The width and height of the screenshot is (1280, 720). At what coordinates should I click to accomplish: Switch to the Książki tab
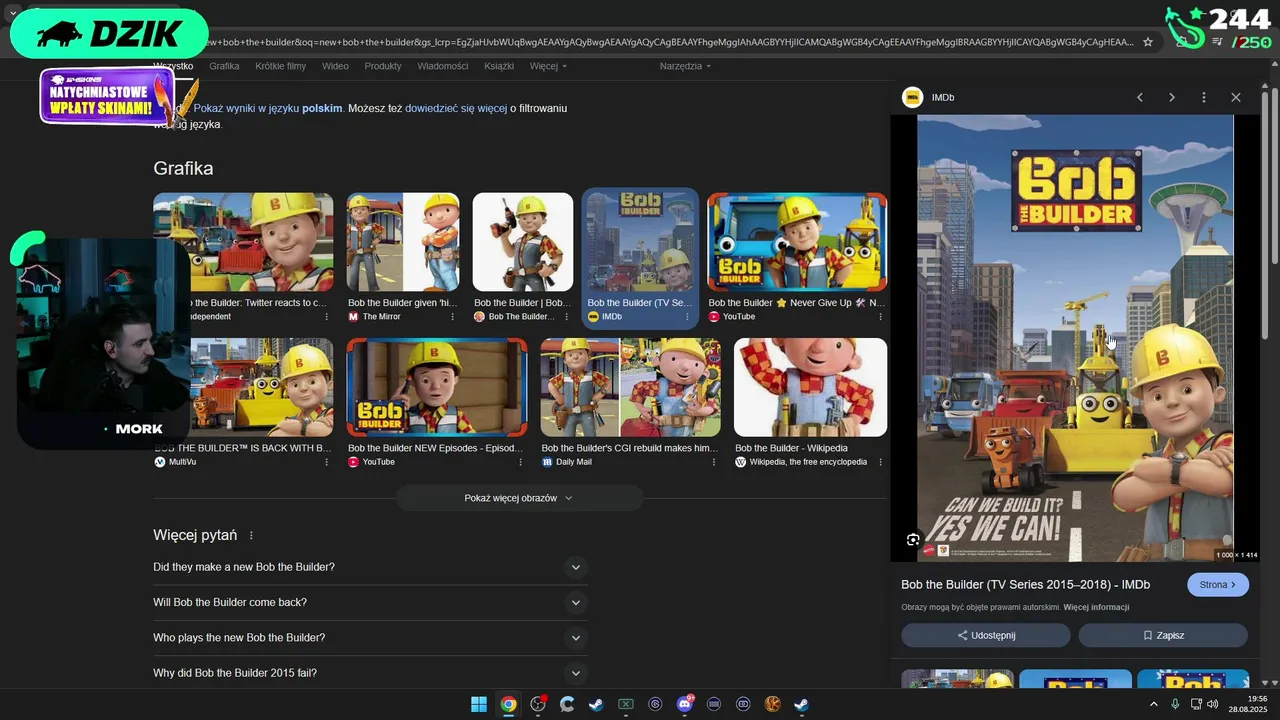point(499,66)
